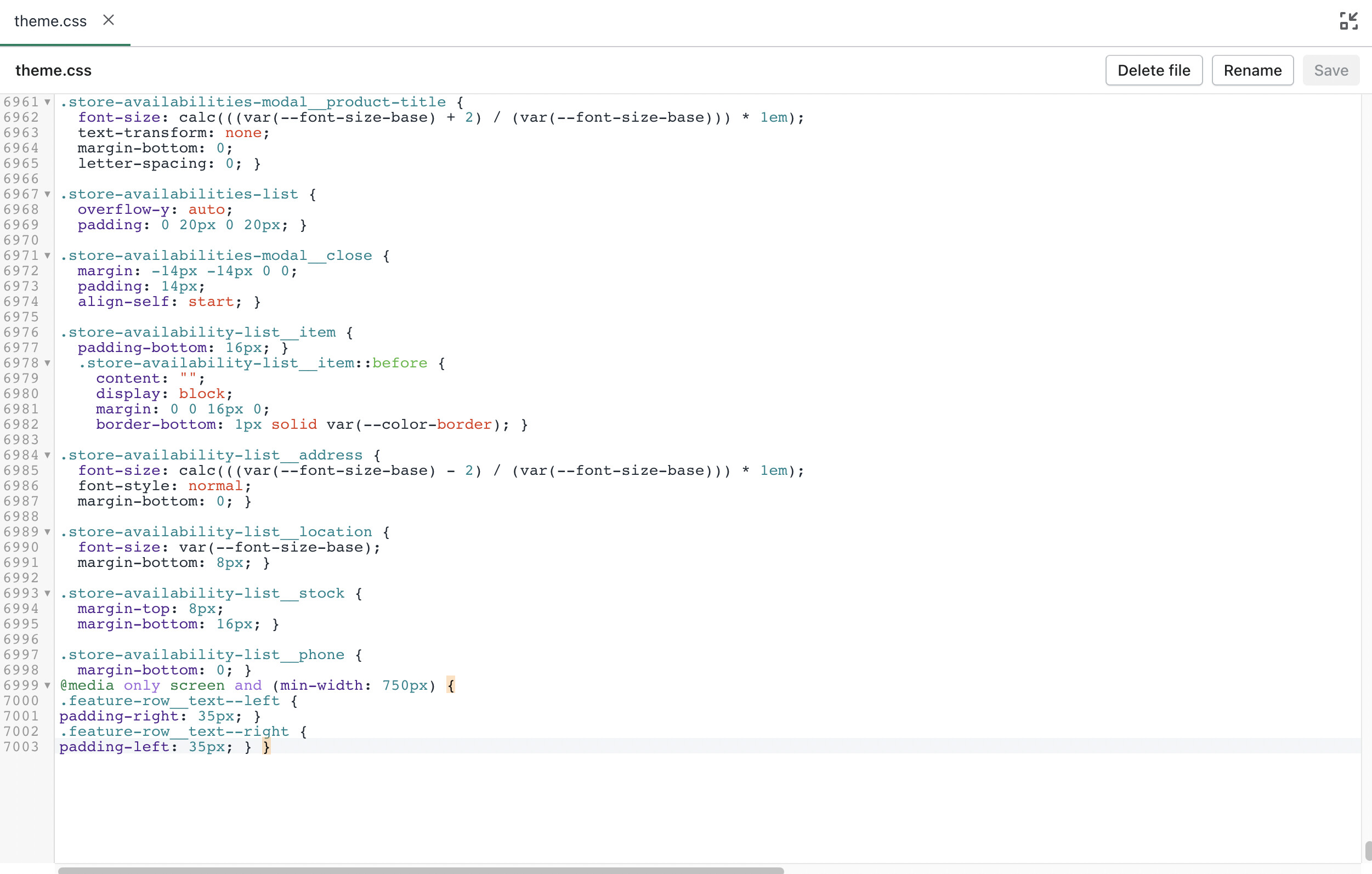Viewport: 1372px width, 874px height.
Task: Close the theme.css tab
Action: pyautogui.click(x=108, y=20)
